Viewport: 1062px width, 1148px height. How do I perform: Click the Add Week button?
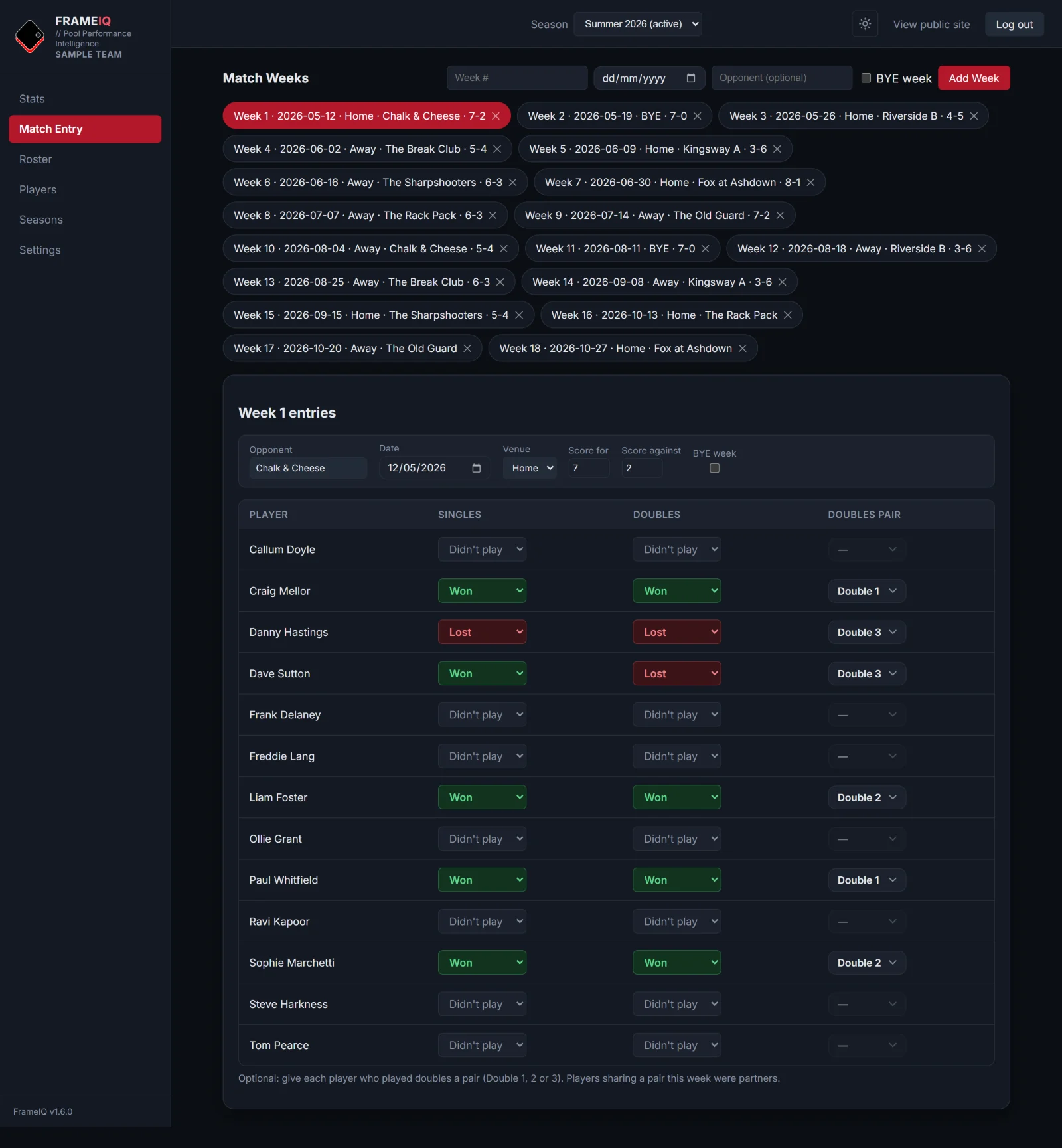pyautogui.click(x=974, y=78)
